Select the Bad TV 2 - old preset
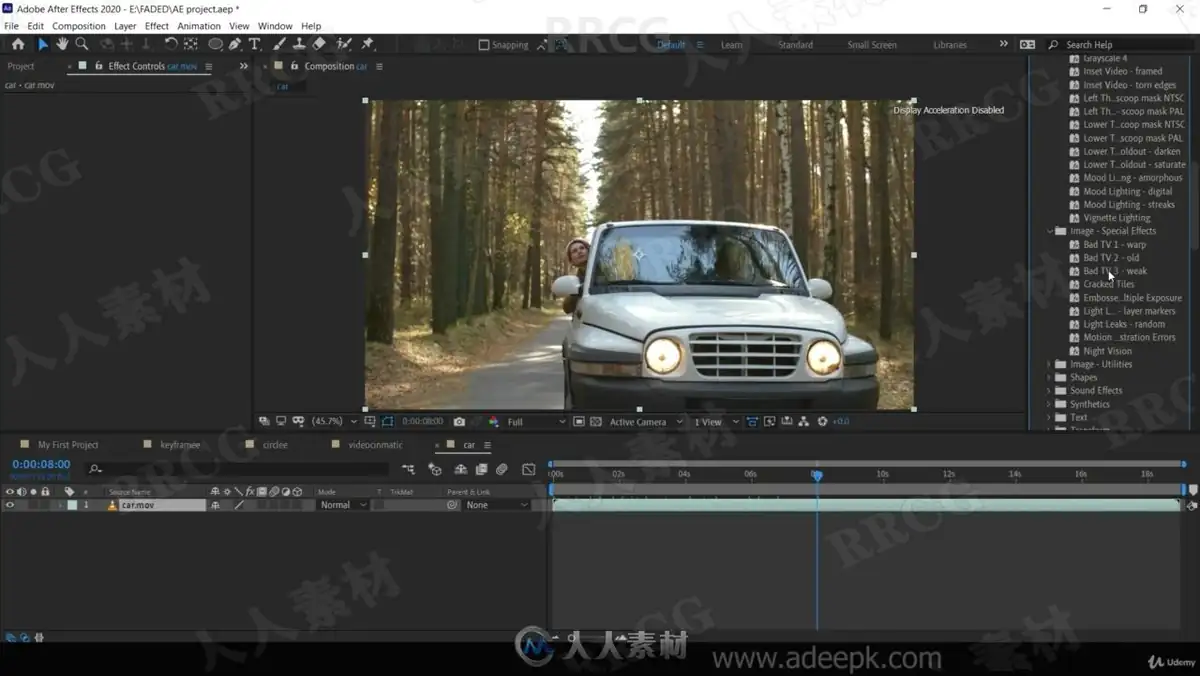The height and width of the screenshot is (676, 1200). pyautogui.click(x=1111, y=258)
